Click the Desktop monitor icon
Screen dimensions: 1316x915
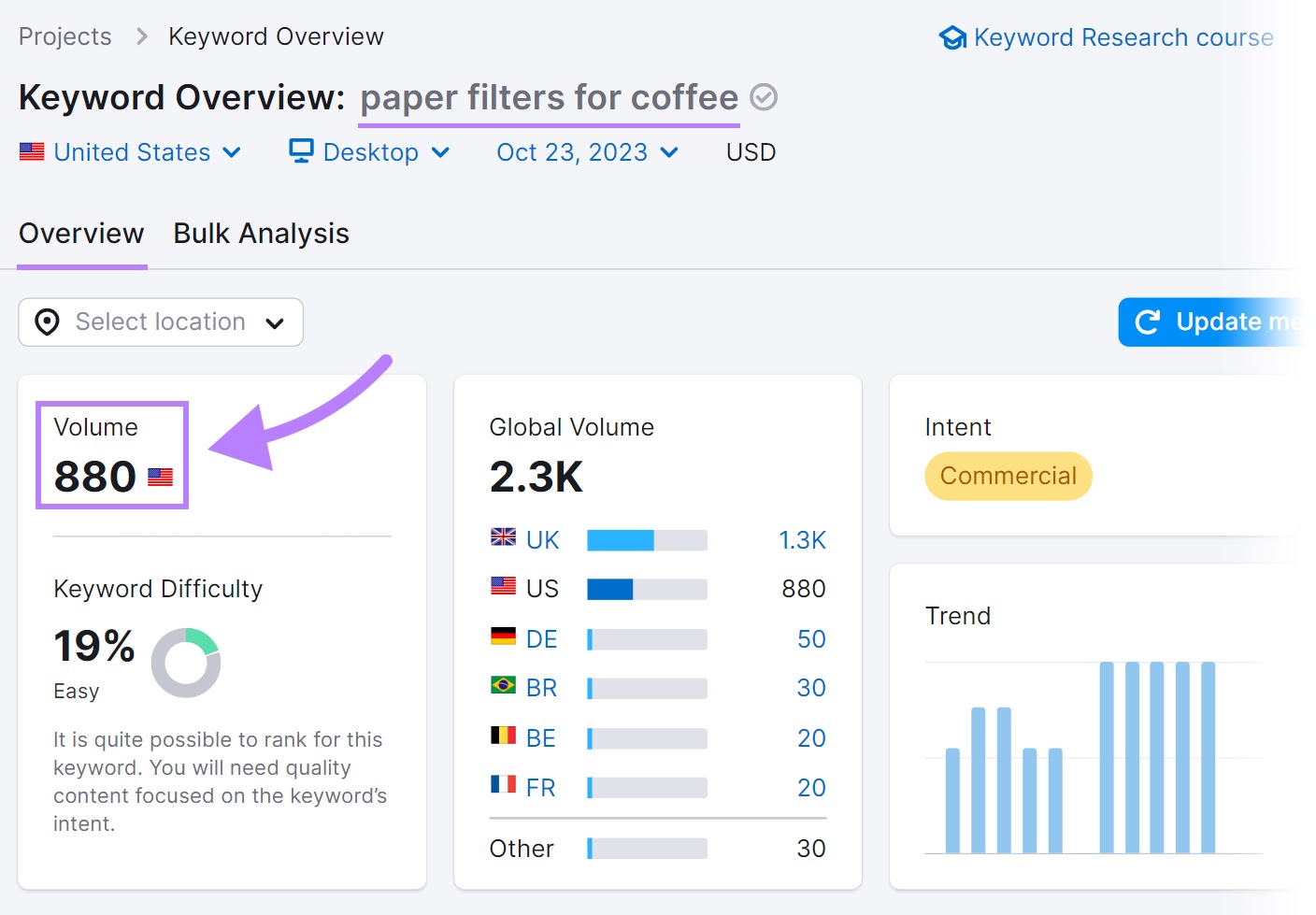click(x=300, y=150)
